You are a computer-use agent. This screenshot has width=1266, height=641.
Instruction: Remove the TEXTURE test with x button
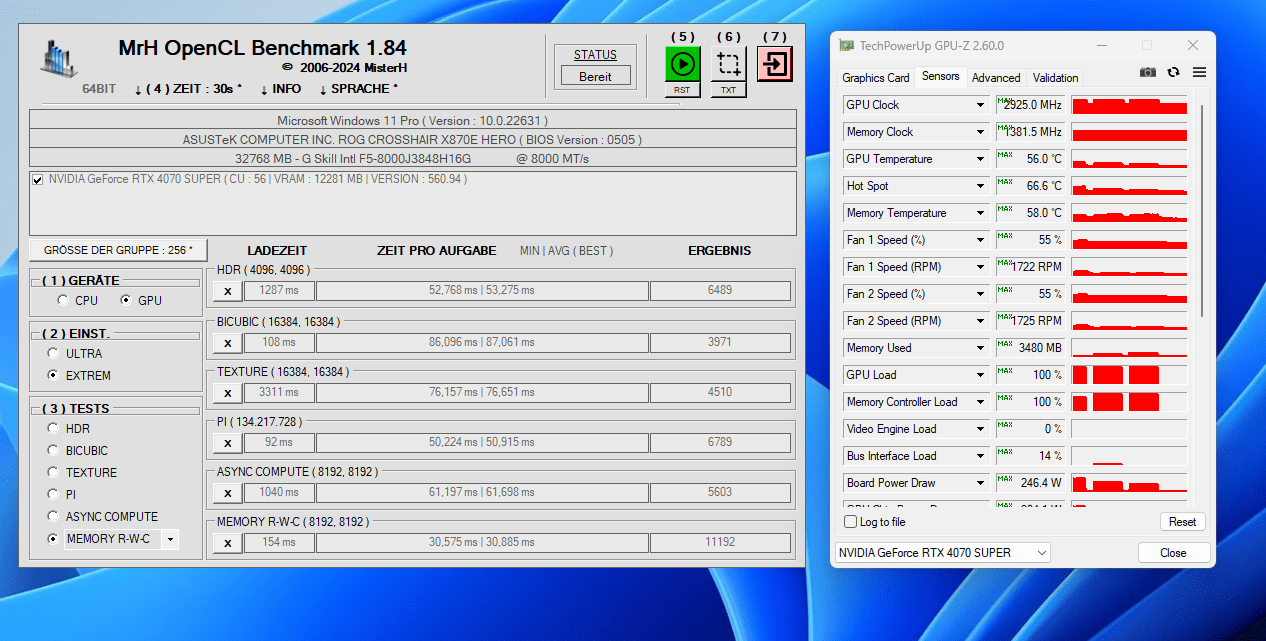[227, 393]
